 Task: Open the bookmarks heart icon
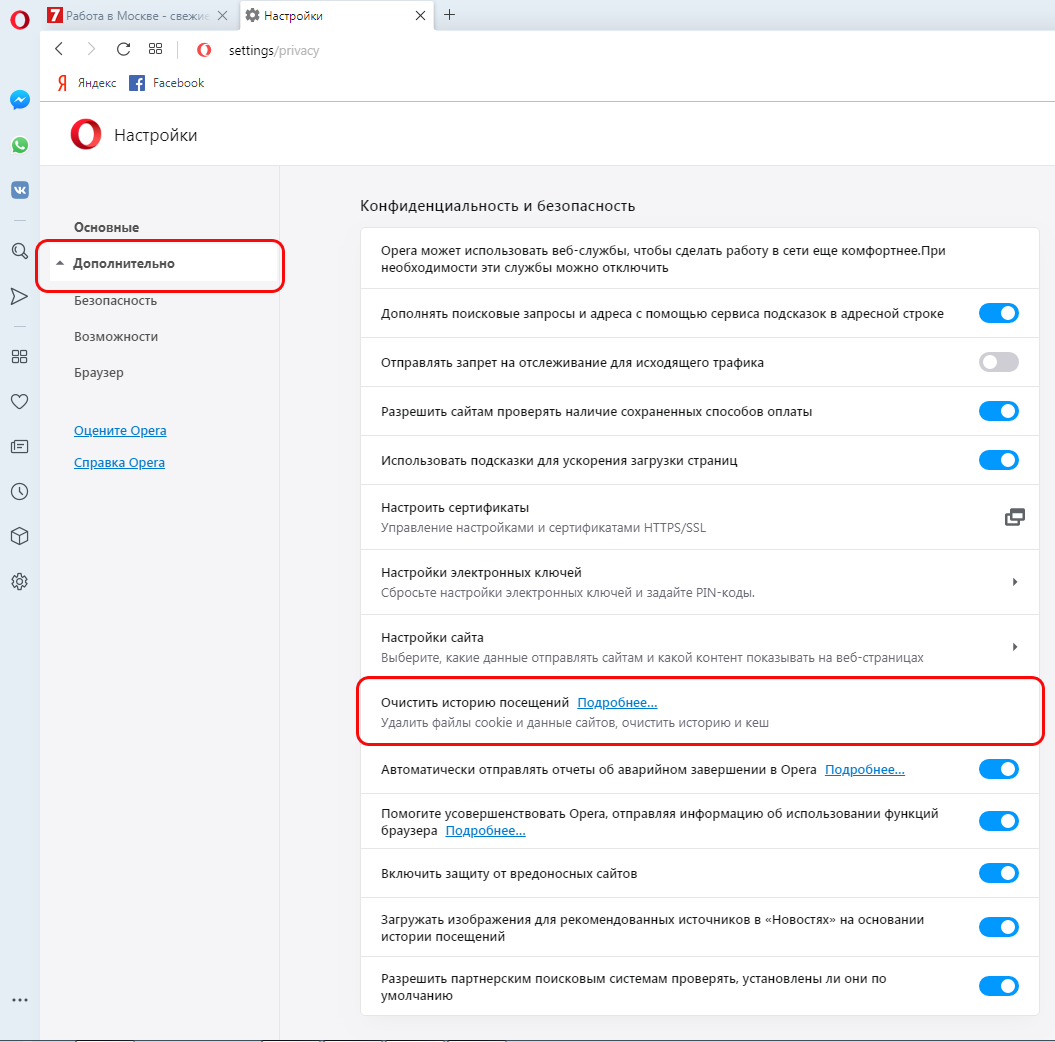tap(19, 402)
